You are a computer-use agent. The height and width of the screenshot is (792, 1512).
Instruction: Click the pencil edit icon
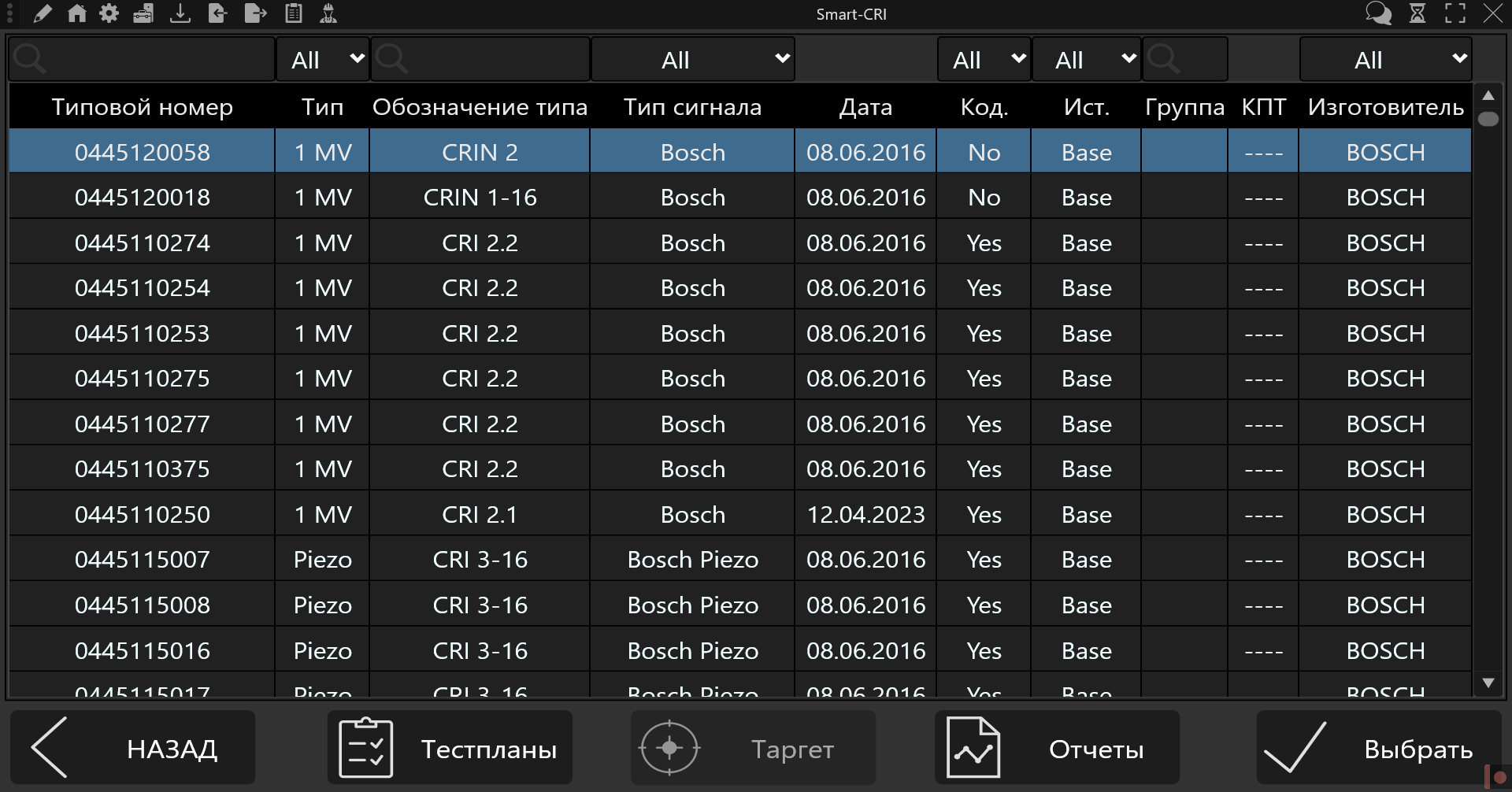(43, 13)
